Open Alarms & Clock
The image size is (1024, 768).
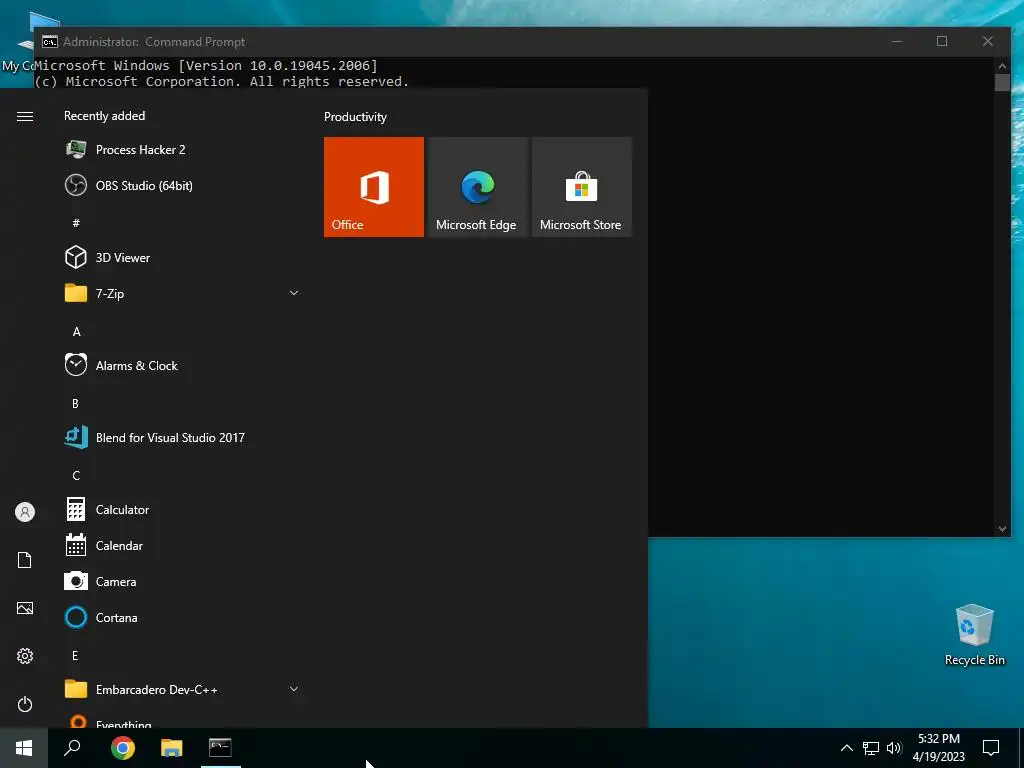coord(182,366)
